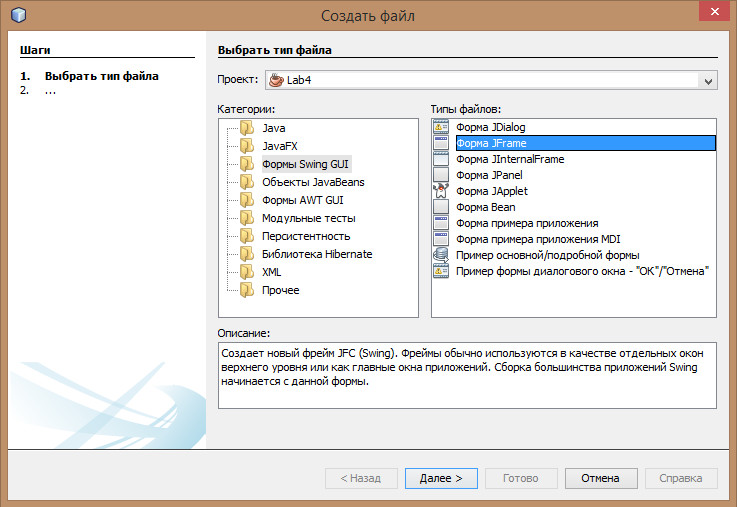
Task: Close the Создать файл dialog
Action: (714, 11)
